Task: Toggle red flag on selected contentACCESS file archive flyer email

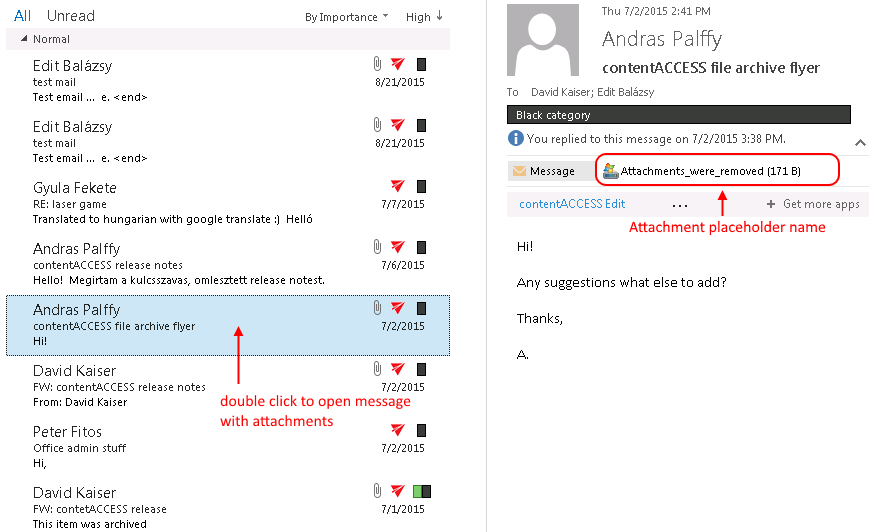Action: [398, 309]
